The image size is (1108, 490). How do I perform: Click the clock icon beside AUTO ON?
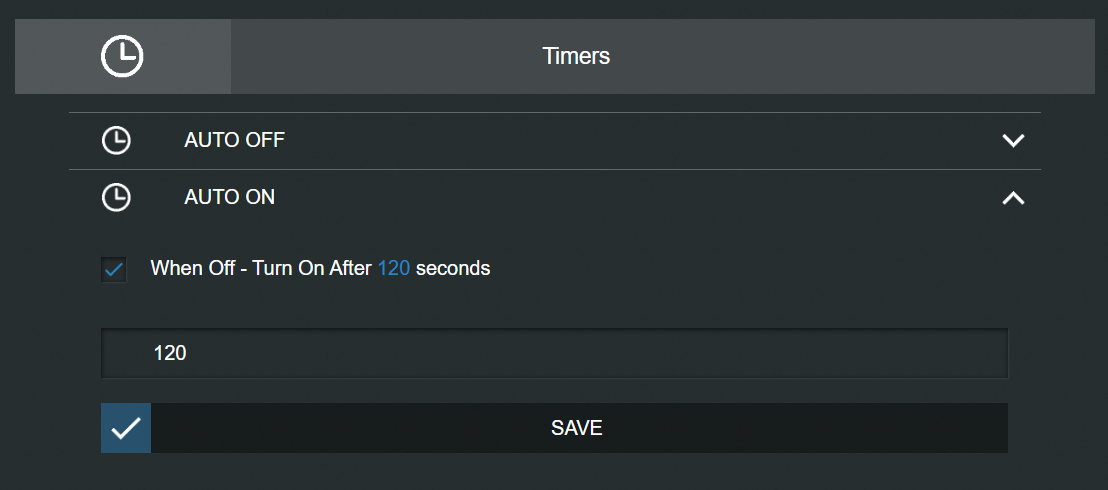pyautogui.click(x=116, y=197)
